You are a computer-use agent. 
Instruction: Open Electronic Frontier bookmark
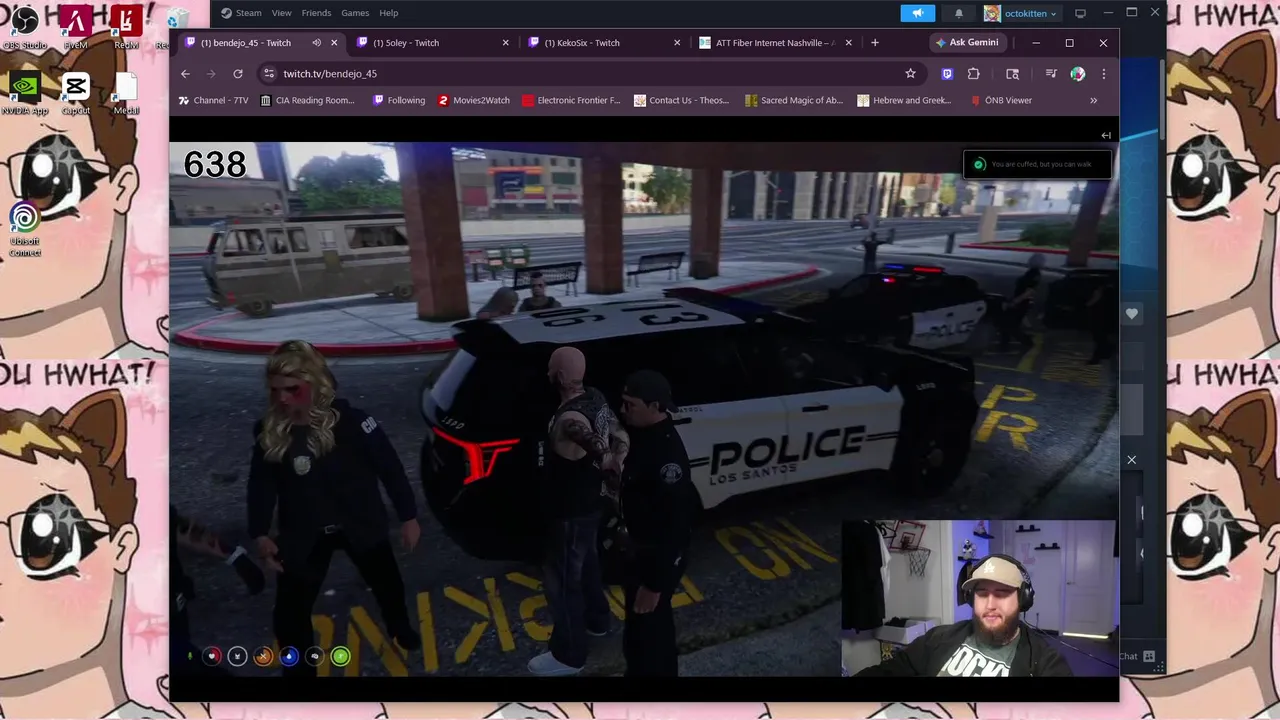(571, 100)
